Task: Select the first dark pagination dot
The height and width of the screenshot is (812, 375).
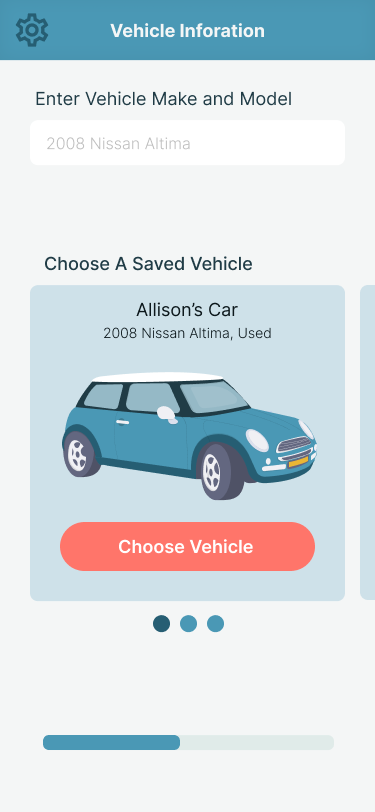Action: point(161,624)
